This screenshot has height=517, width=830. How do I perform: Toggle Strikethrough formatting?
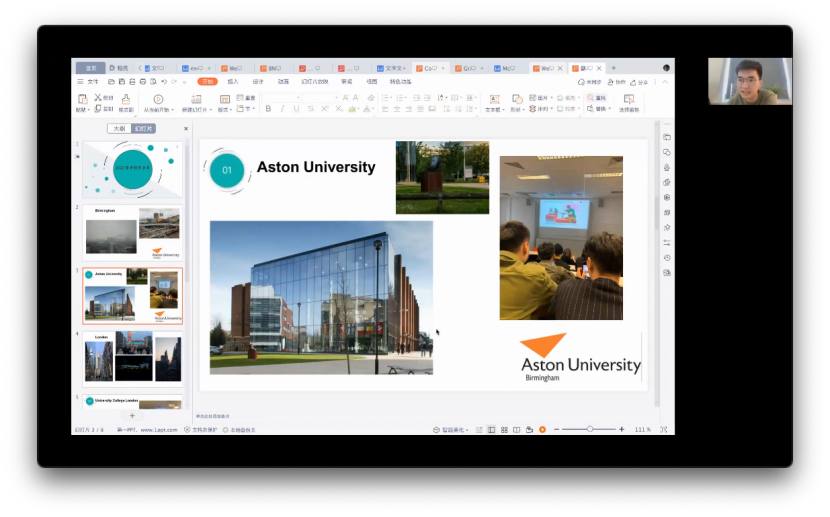pos(311,108)
